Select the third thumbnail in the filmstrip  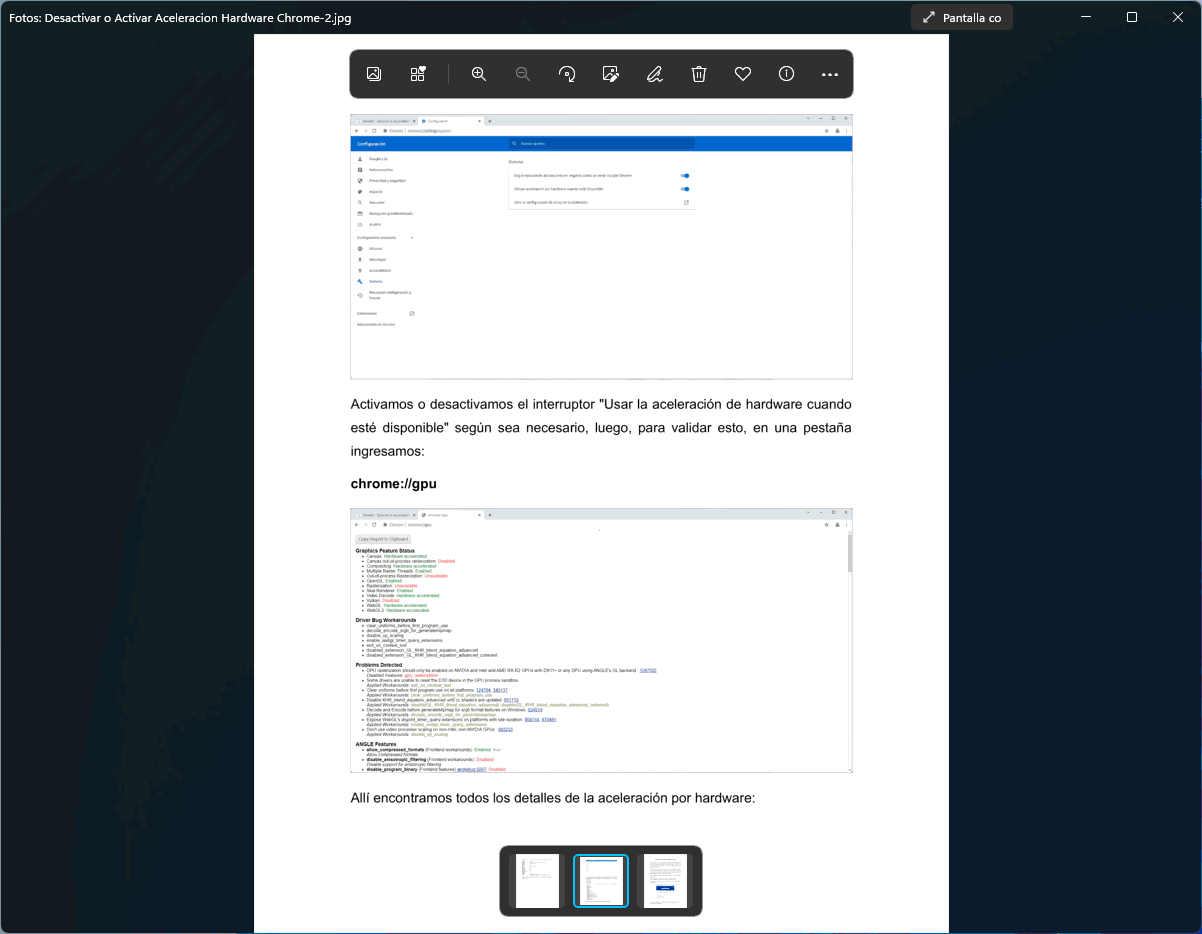click(665, 881)
